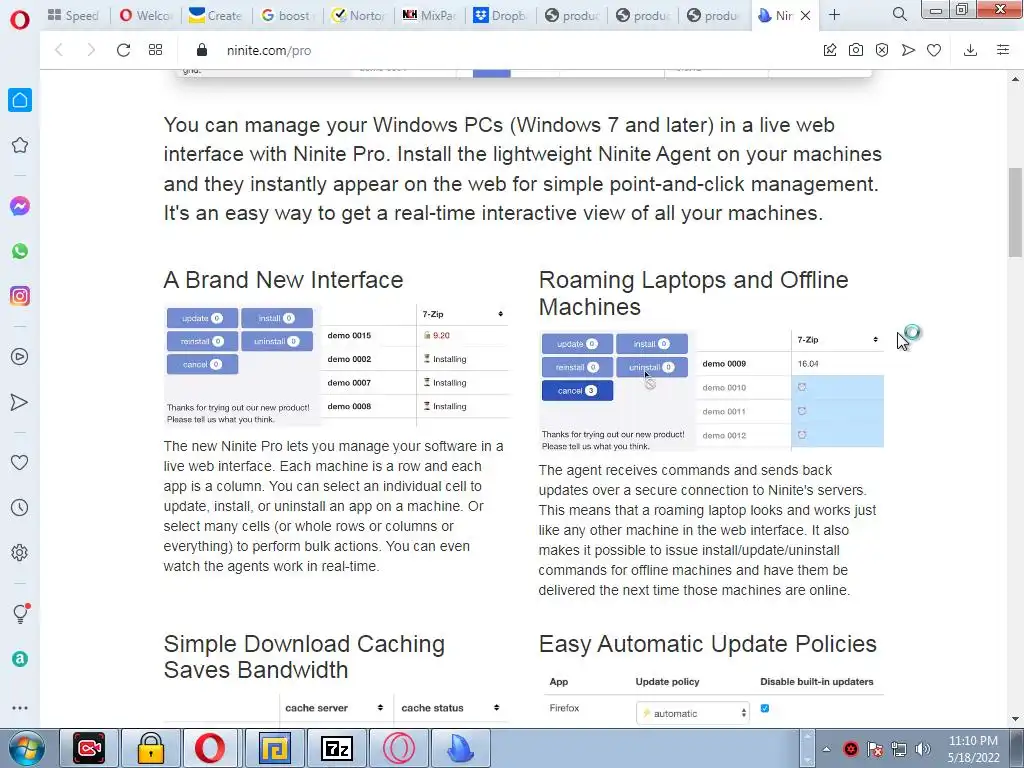Click the Snapshot camera icon
The height and width of the screenshot is (768, 1024).
(856, 50)
